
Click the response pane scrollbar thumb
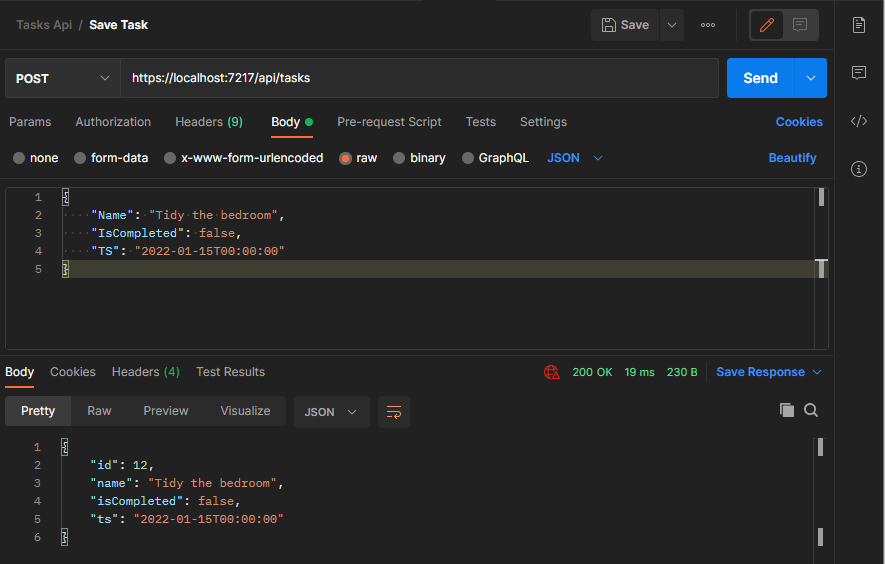click(x=820, y=447)
